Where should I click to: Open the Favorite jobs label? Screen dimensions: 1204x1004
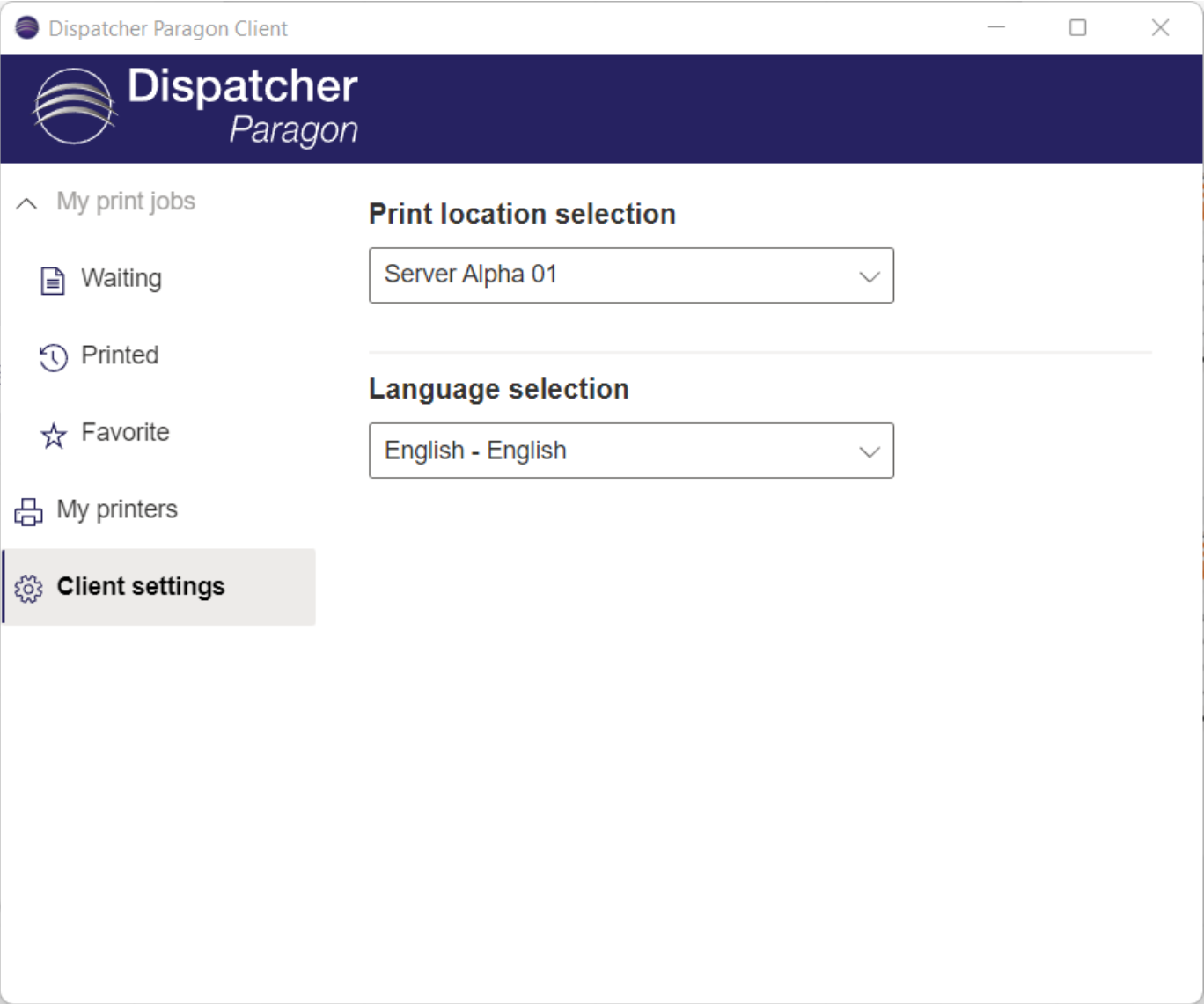pos(125,432)
